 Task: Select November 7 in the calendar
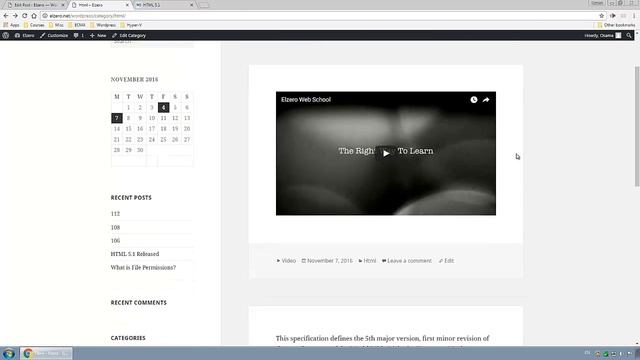click(x=117, y=118)
